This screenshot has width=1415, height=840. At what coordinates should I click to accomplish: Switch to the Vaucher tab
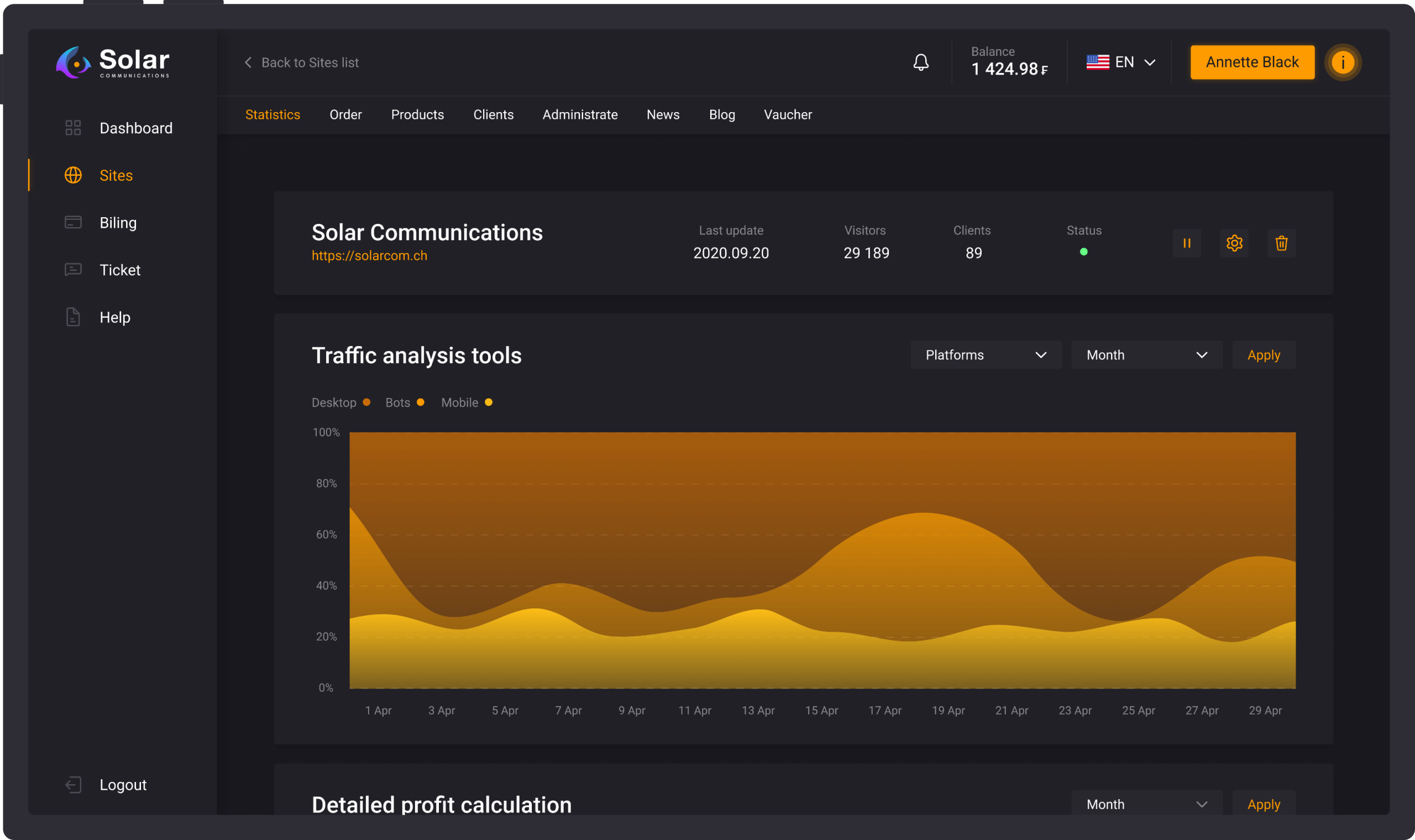(x=787, y=115)
